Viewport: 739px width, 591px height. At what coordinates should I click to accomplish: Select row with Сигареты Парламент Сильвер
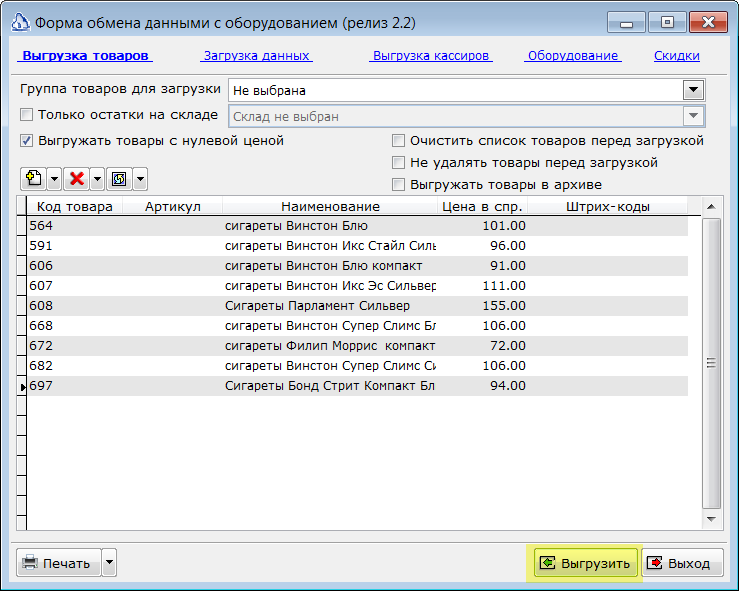[x=357, y=305]
